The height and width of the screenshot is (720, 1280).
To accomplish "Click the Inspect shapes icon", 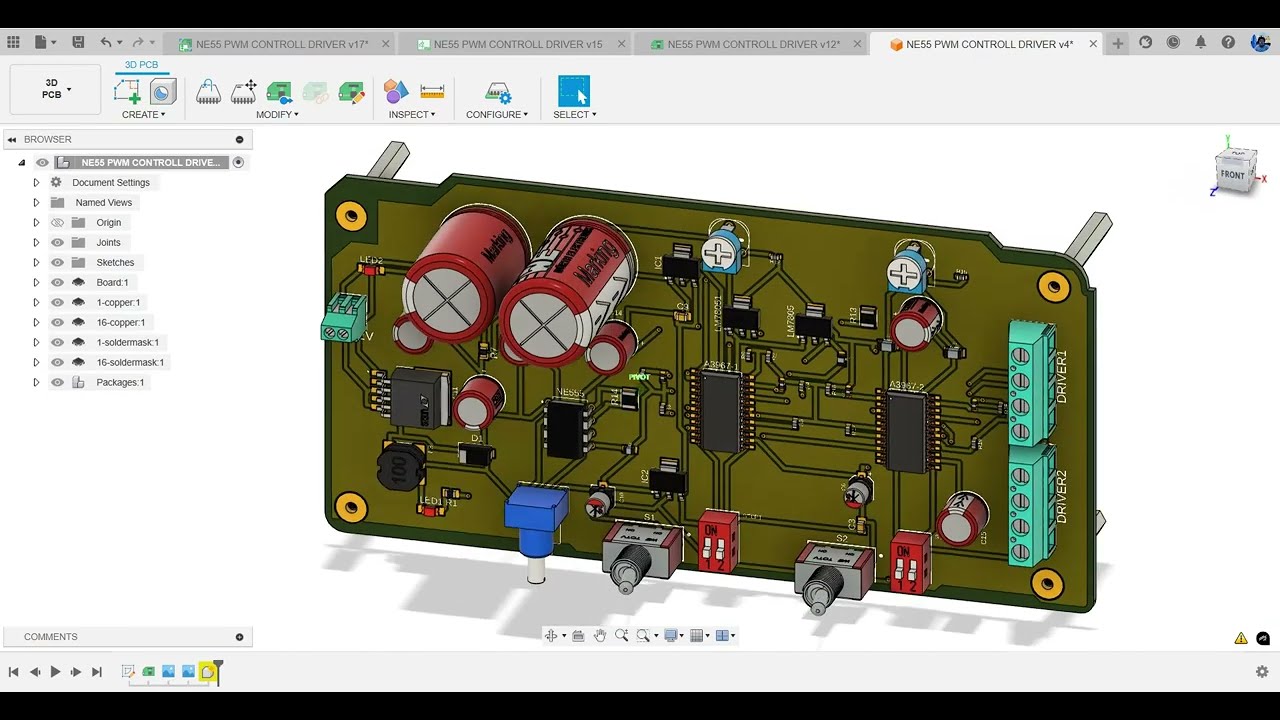I will (396, 92).
